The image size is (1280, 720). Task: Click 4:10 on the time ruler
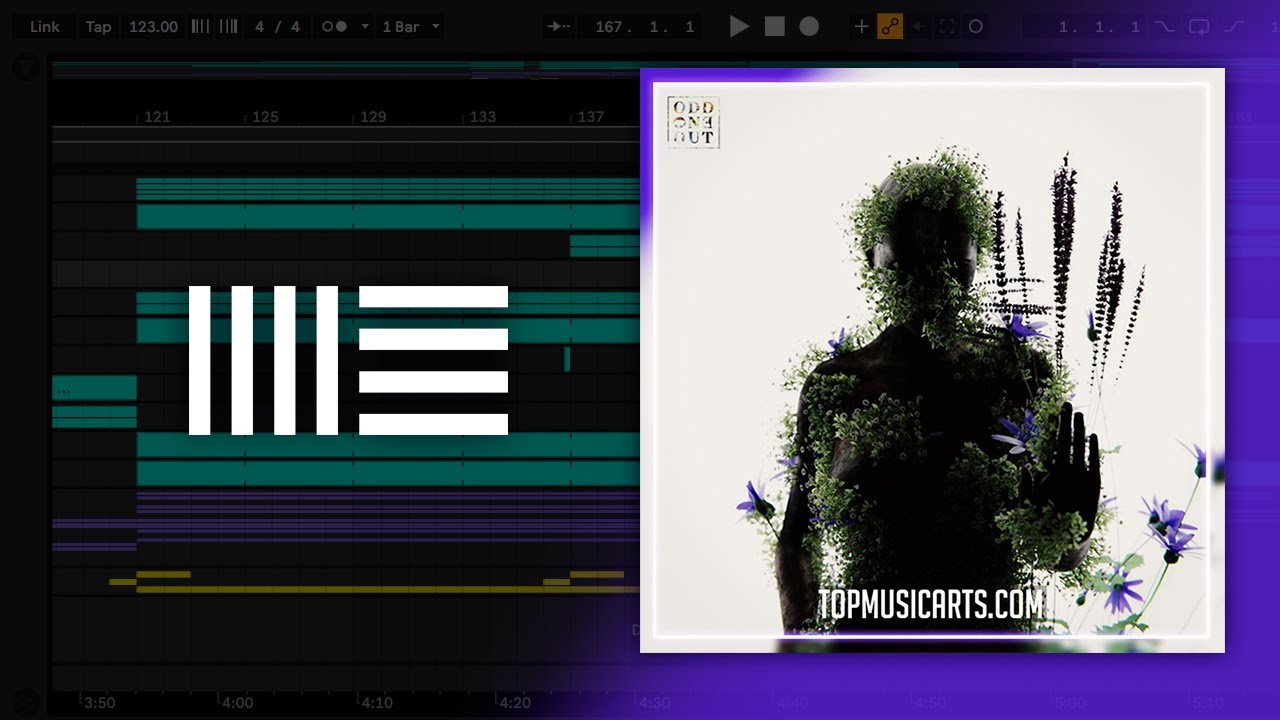pyautogui.click(x=377, y=703)
